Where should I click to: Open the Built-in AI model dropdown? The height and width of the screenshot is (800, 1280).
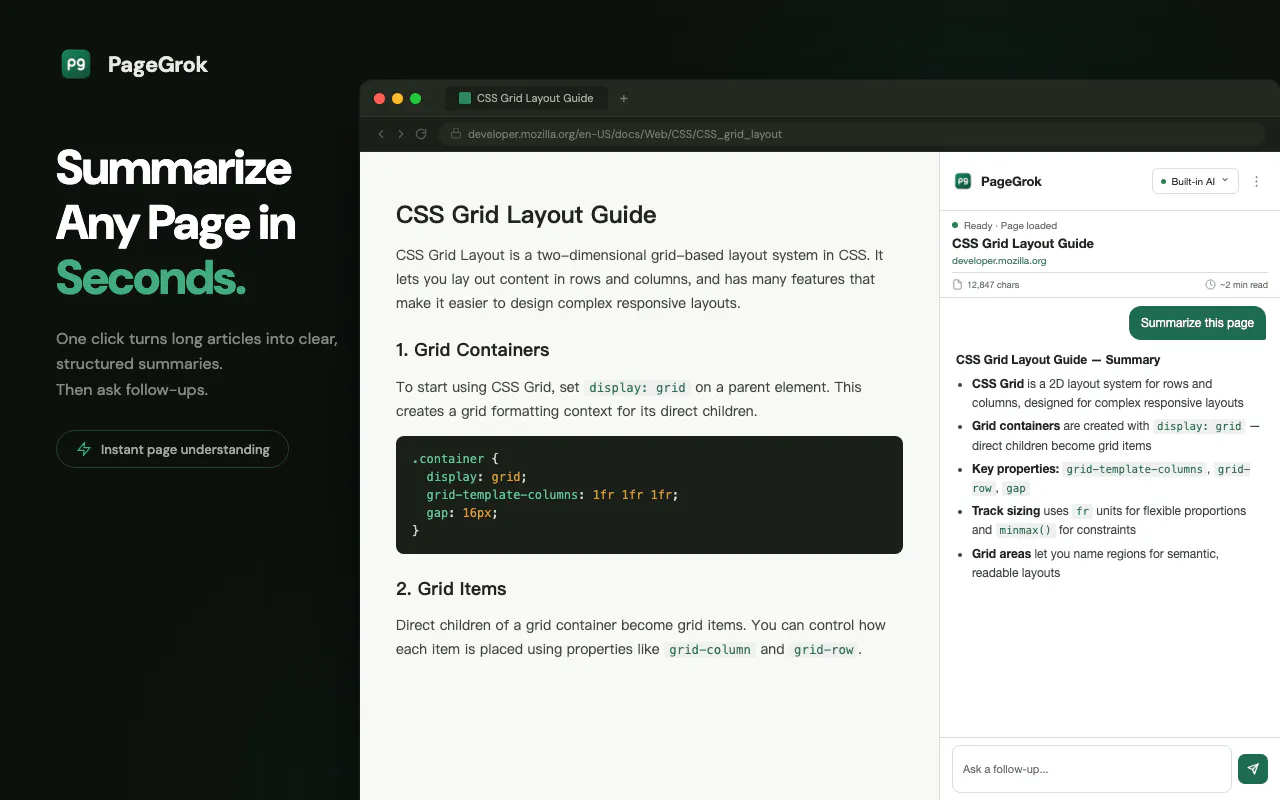click(1195, 181)
